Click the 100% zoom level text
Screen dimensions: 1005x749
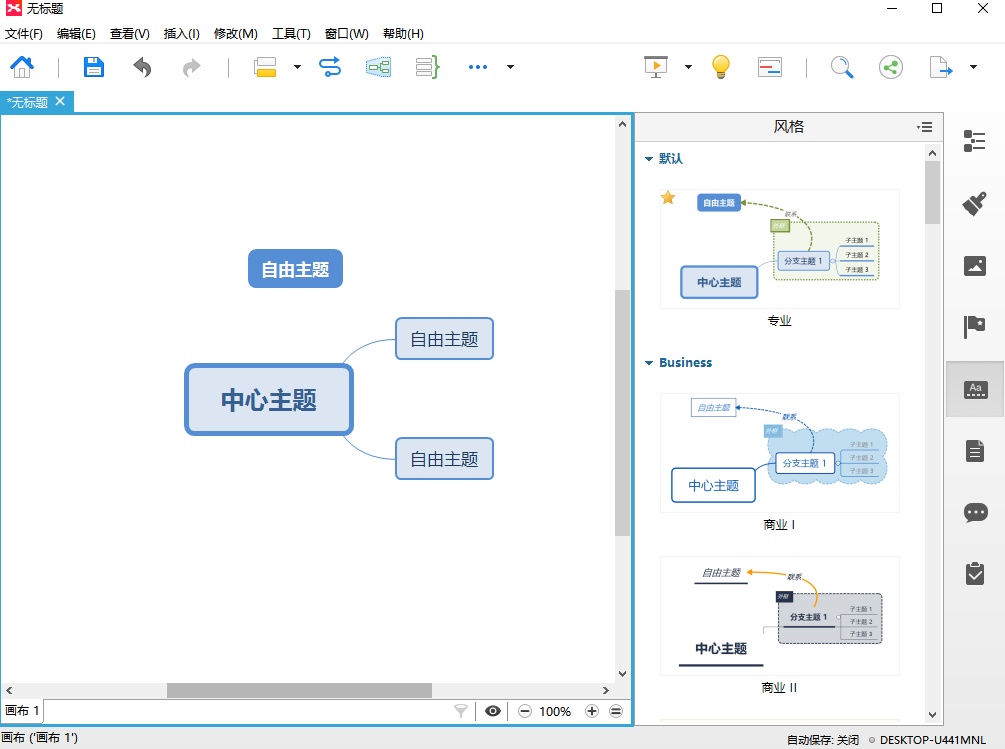pos(555,711)
